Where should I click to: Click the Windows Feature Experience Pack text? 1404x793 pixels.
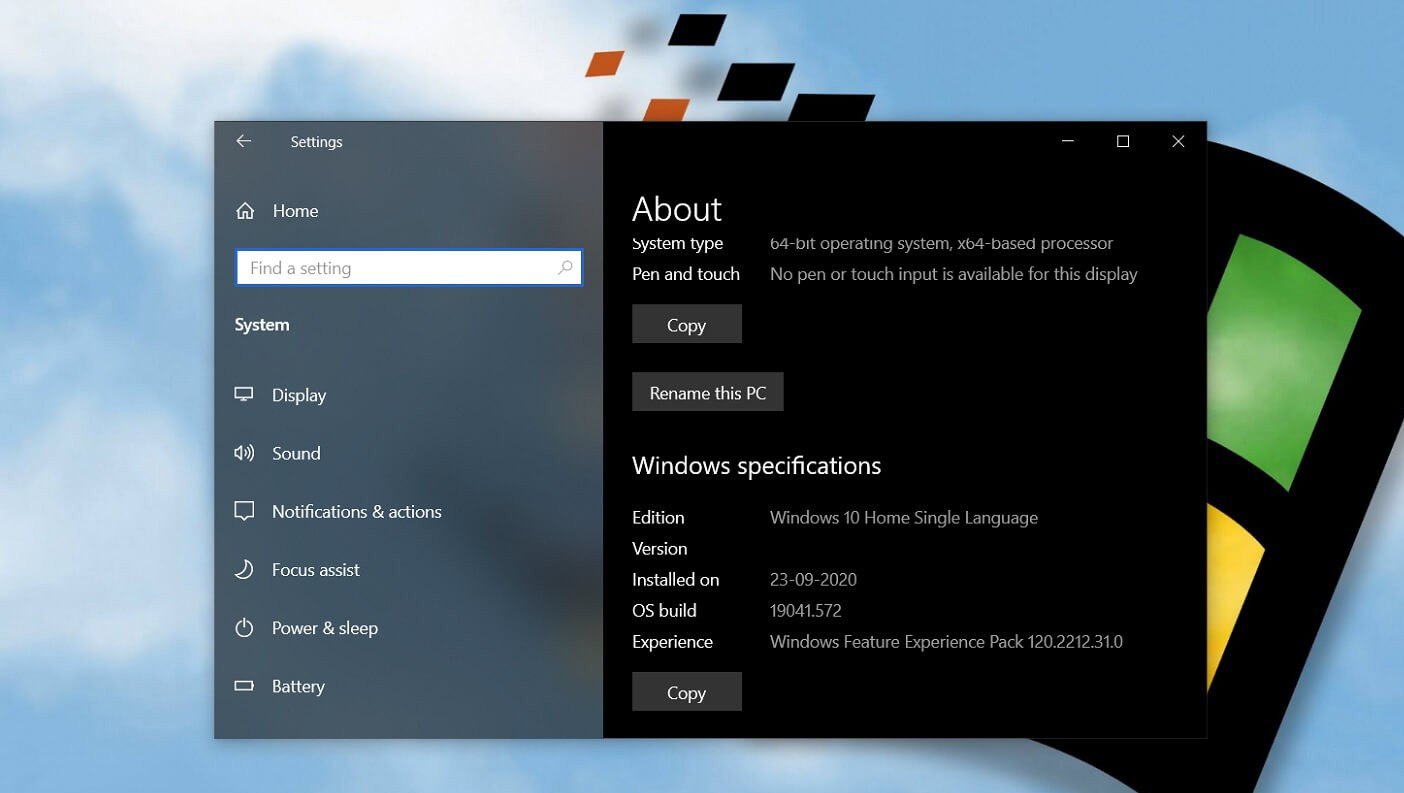pyautogui.click(x=946, y=641)
